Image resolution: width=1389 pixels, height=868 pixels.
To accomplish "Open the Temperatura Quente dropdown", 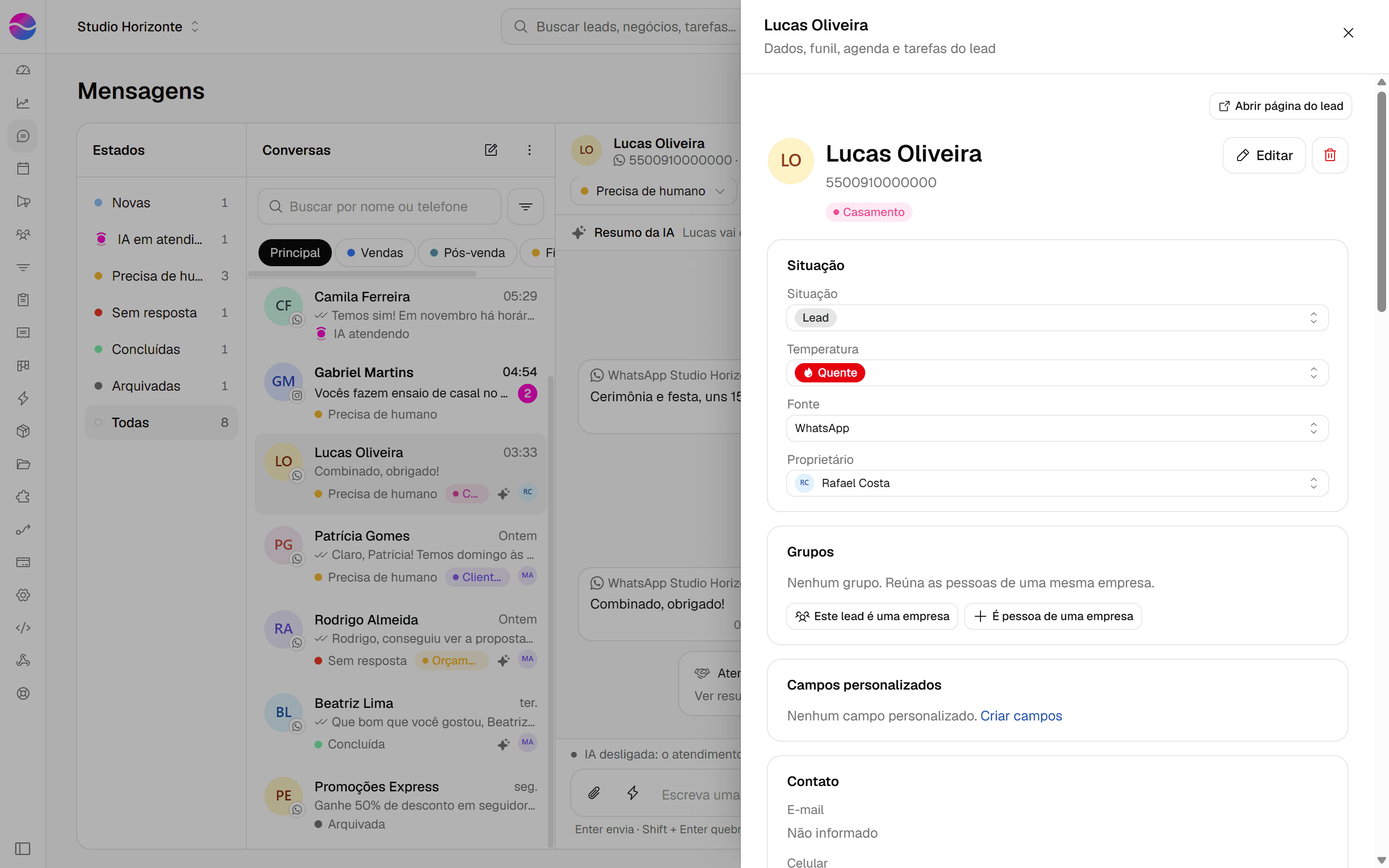I will pos(1057,373).
